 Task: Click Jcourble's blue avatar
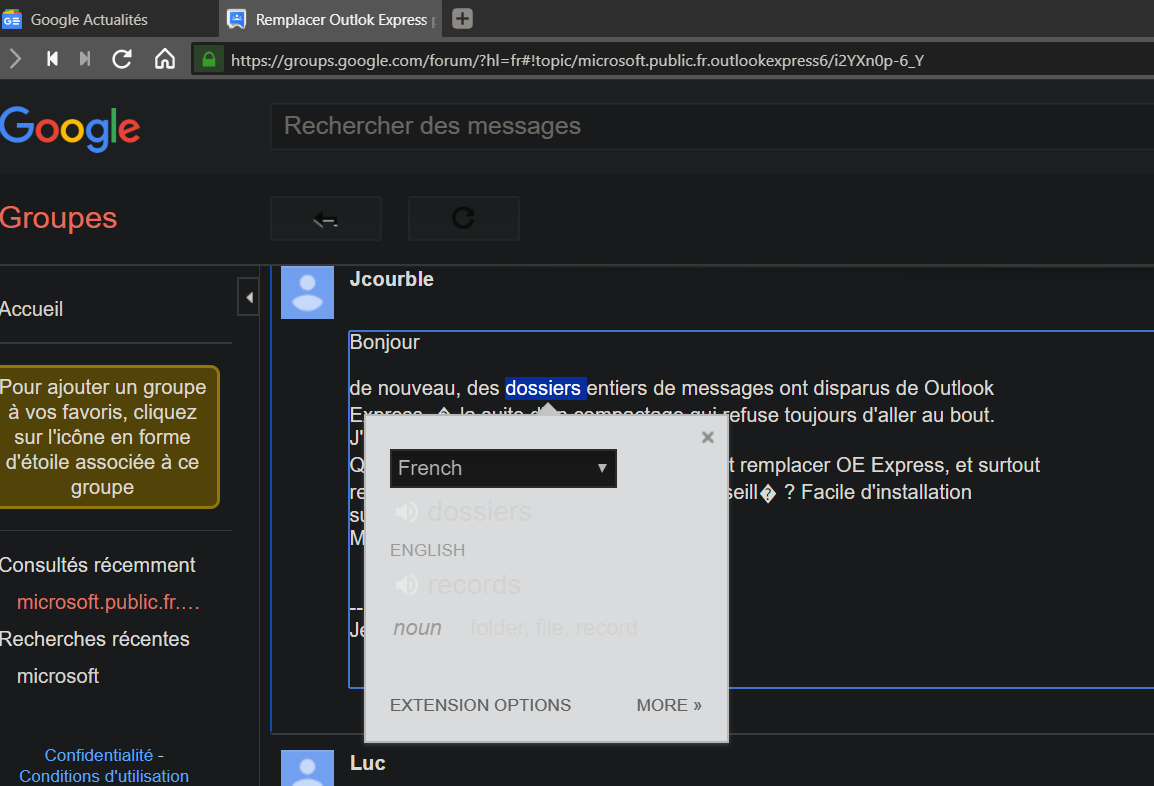pyautogui.click(x=307, y=292)
